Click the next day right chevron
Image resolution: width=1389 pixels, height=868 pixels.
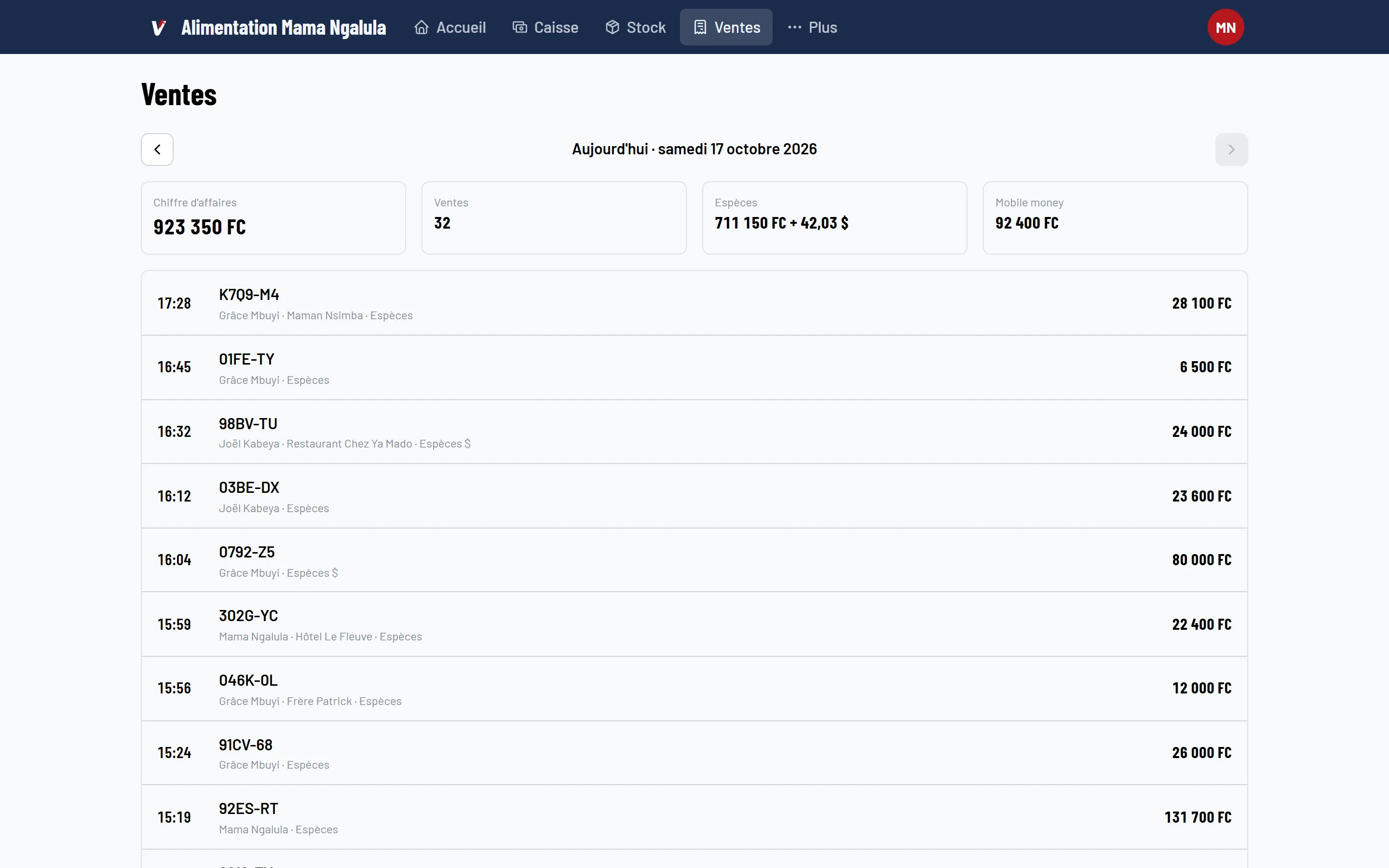1231,149
